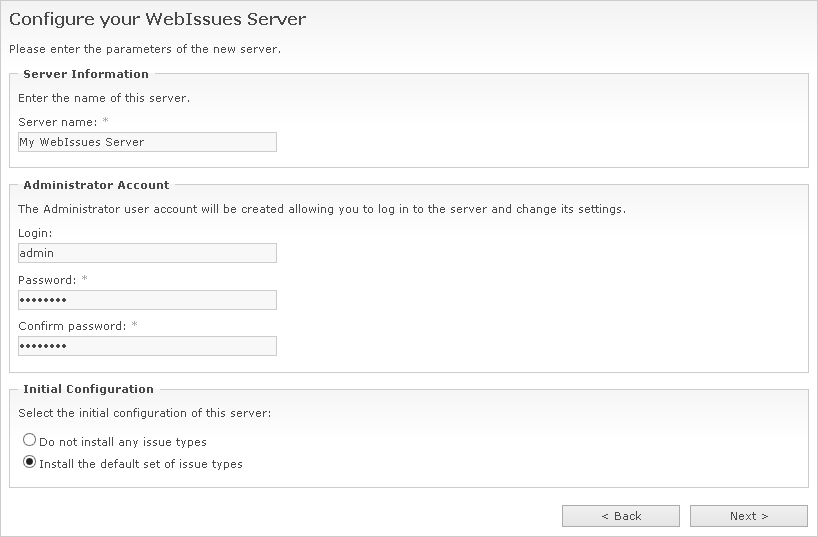Click 'Please enter the parameters' intro text
Image resolution: width=818 pixels, height=537 pixels.
pos(144,49)
